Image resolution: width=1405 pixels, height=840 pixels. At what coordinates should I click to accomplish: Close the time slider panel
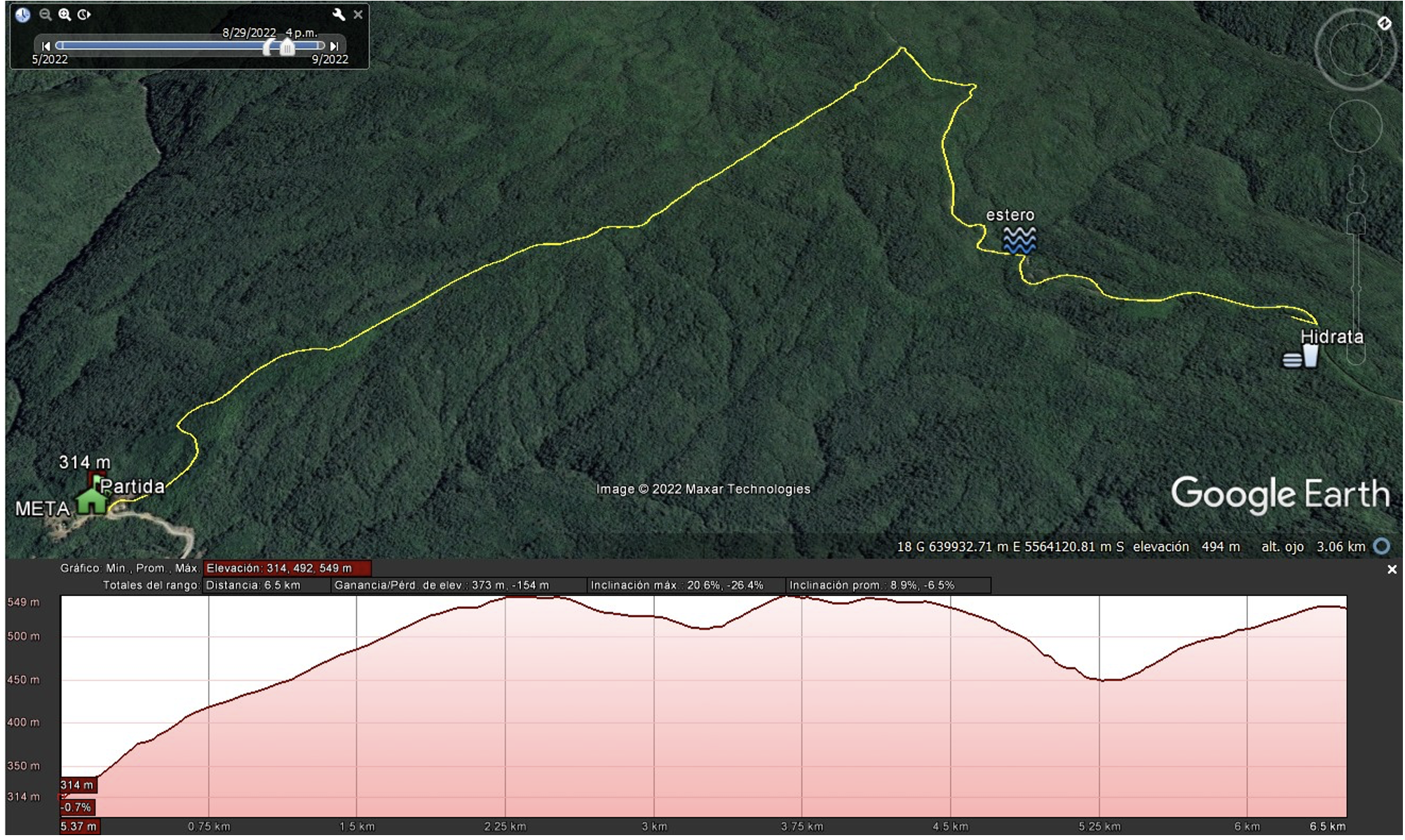click(358, 14)
